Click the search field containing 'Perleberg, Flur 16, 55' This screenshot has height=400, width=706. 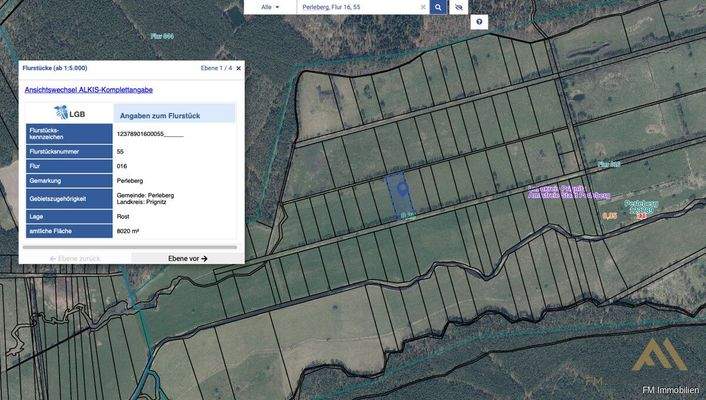point(350,7)
